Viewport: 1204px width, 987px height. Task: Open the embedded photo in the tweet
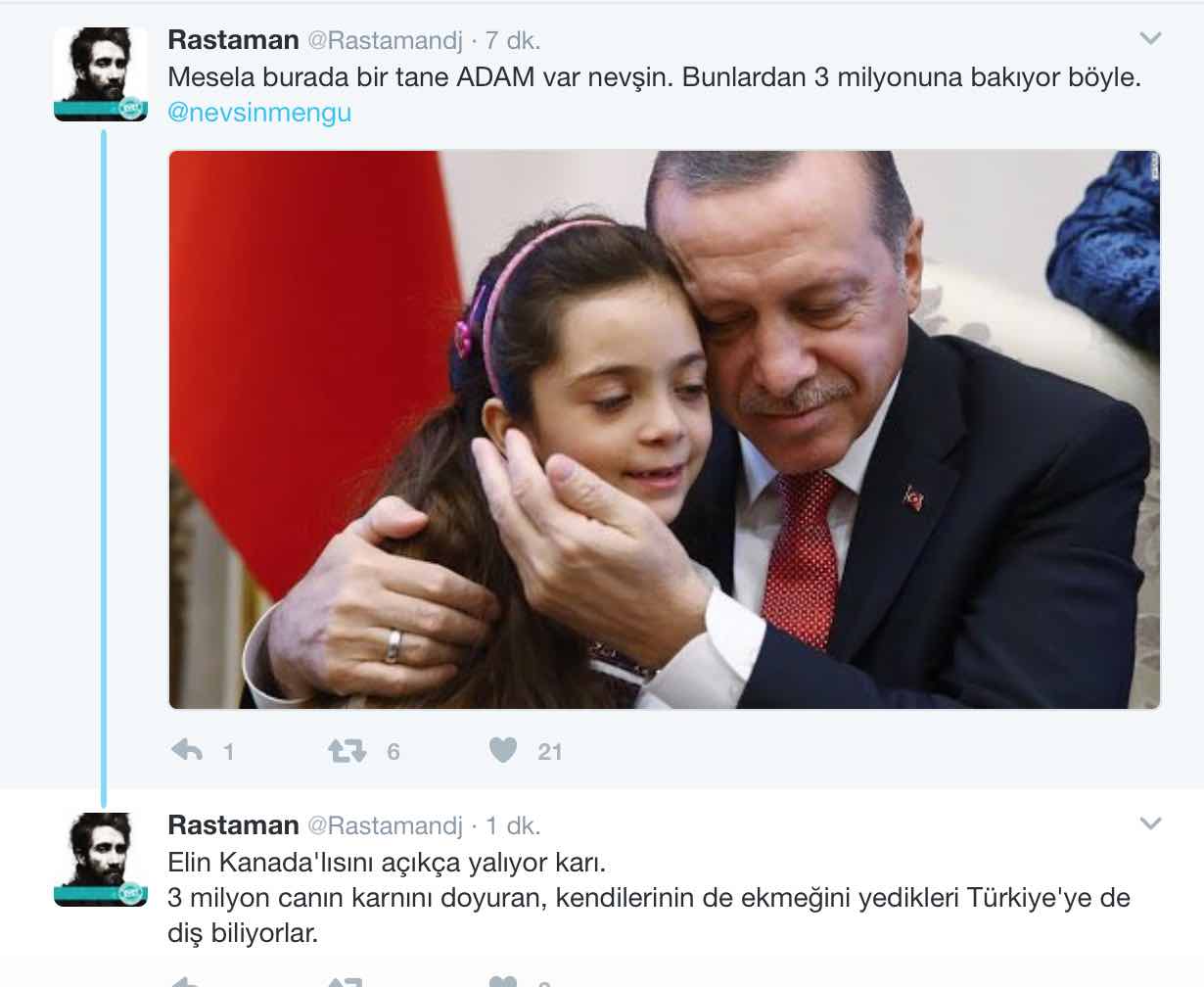coord(665,429)
